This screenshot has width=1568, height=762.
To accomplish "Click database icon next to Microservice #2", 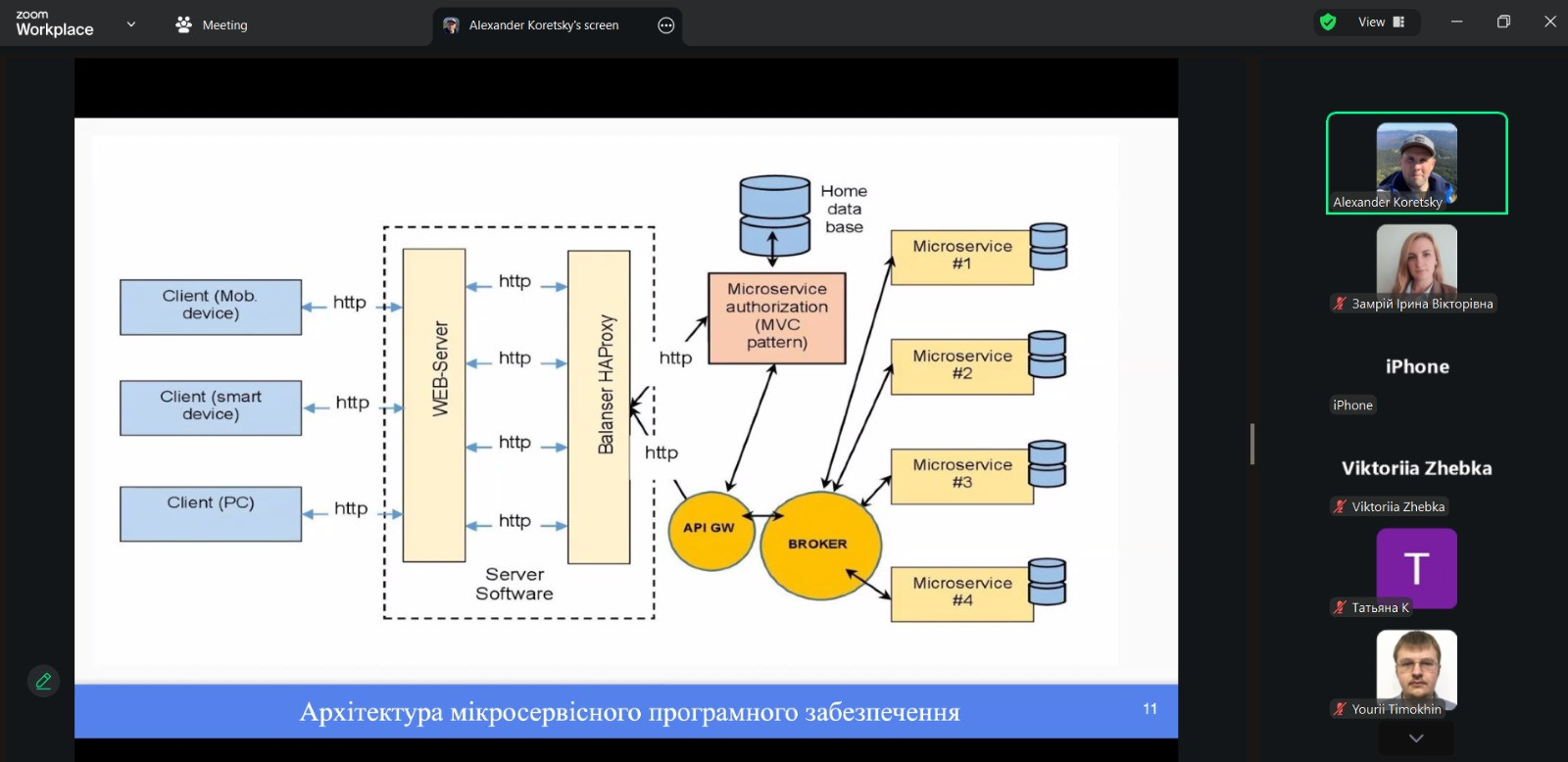I will click(x=1048, y=355).
